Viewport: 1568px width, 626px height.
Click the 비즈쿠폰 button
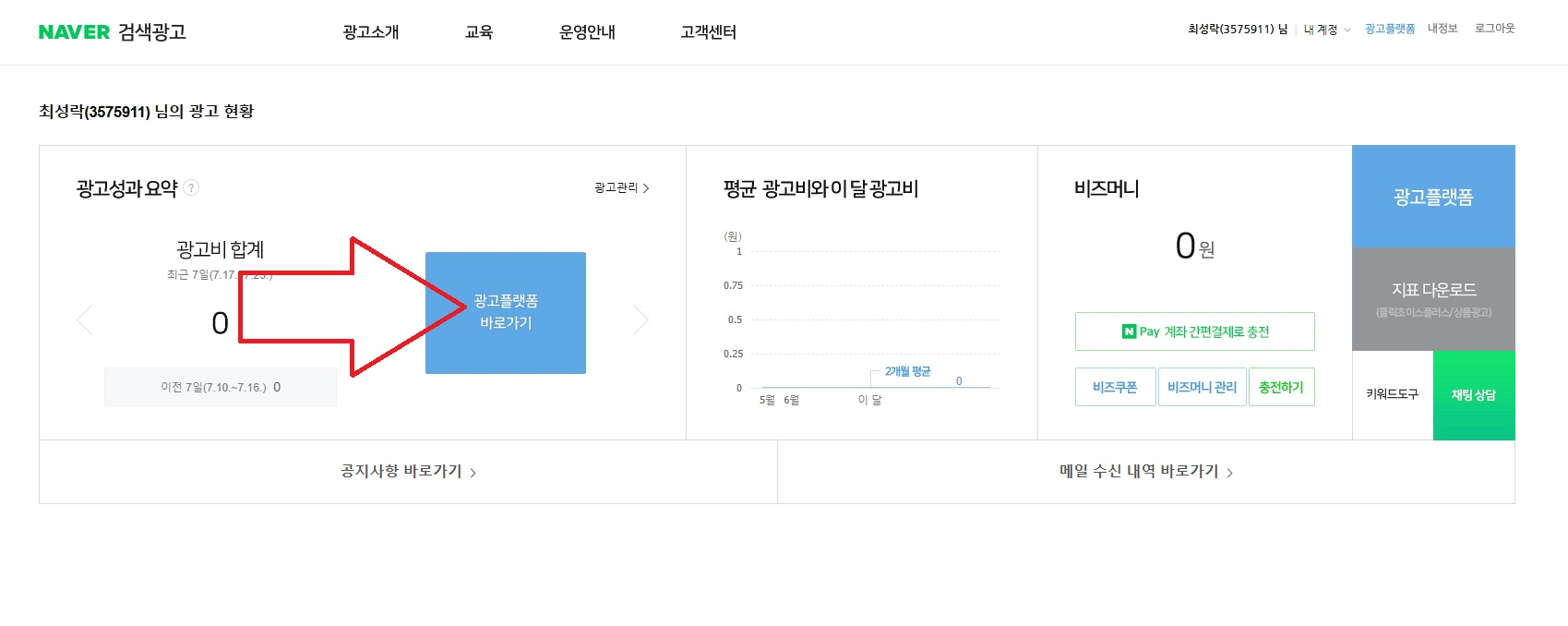(x=1115, y=387)
